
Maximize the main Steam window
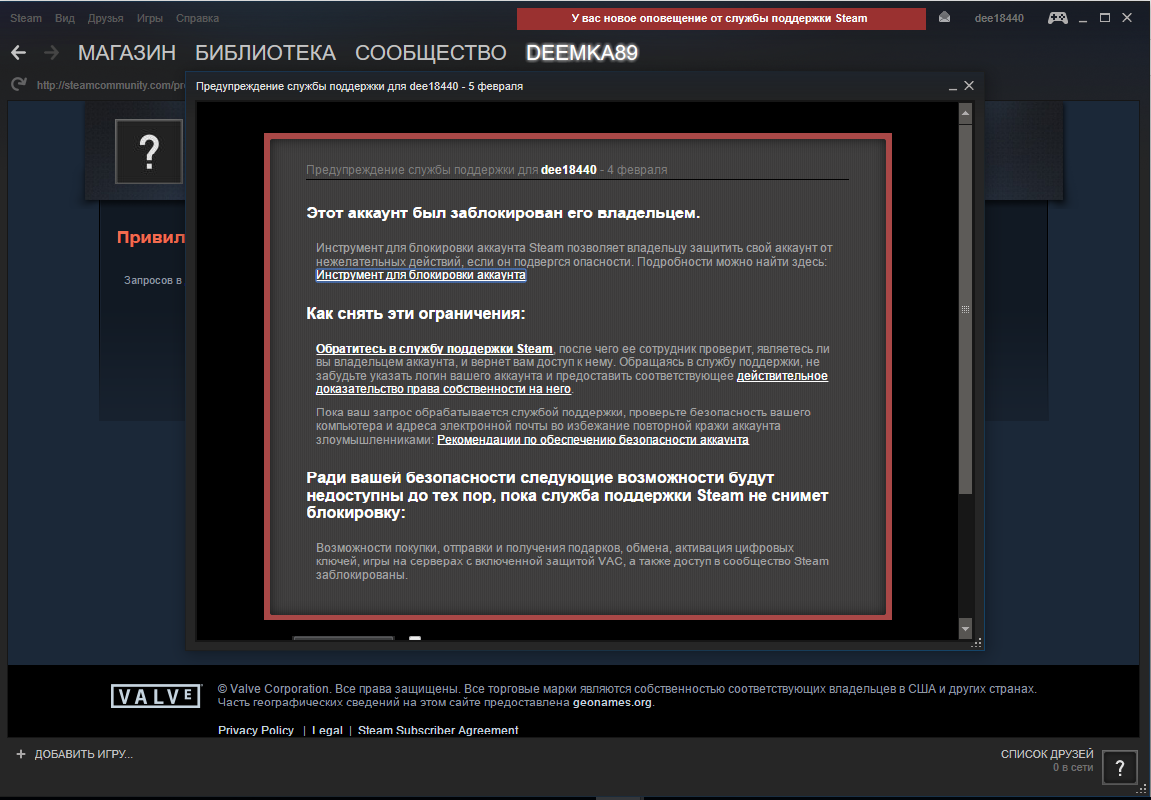pyautogui.click(x=1105, y=18)
